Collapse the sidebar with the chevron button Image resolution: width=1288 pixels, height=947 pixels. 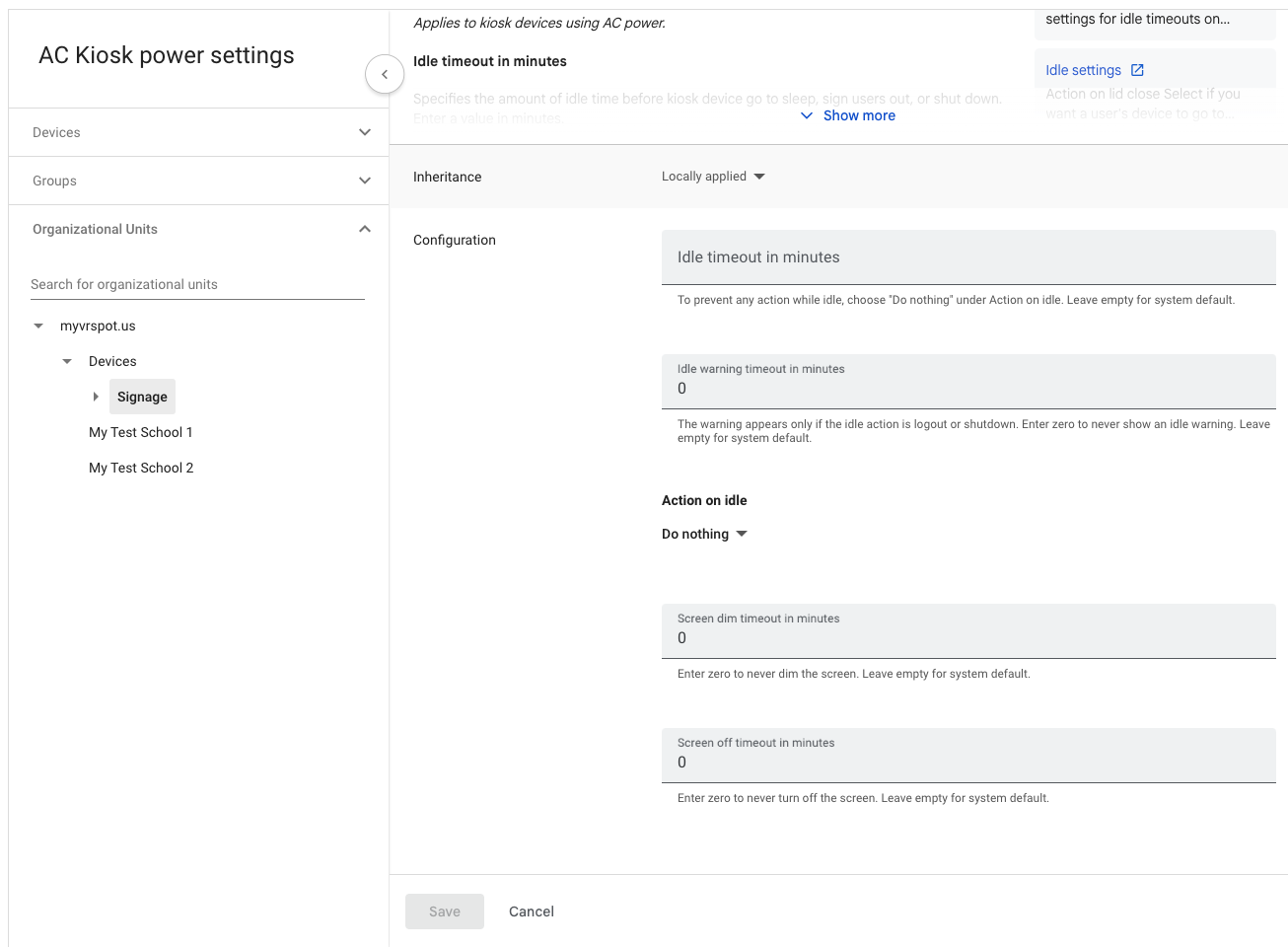click(x=385, y=74)
